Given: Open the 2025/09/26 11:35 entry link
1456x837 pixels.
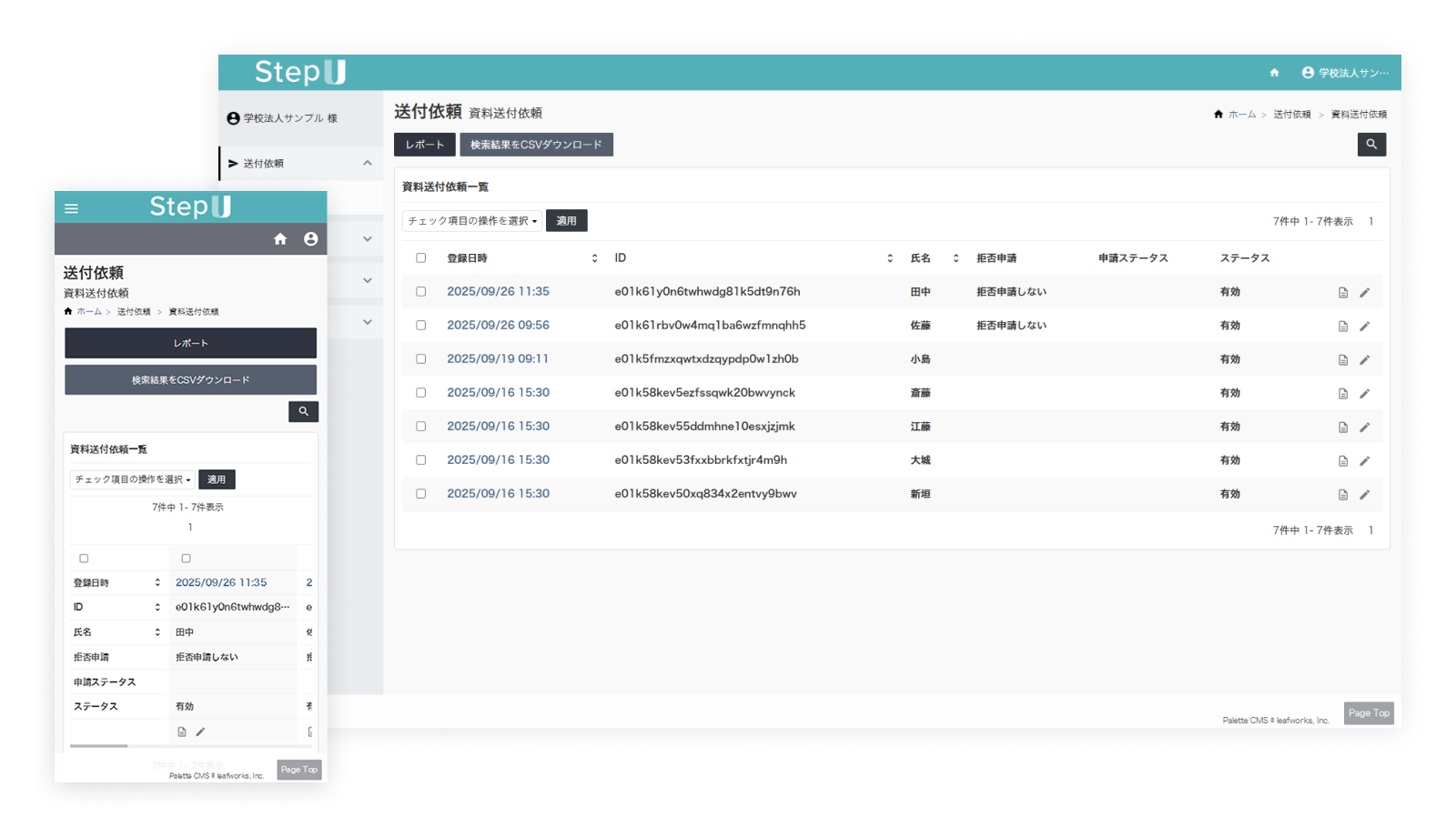Looking at the screenshot, I should pyautogui.click(x=498, y=292).
